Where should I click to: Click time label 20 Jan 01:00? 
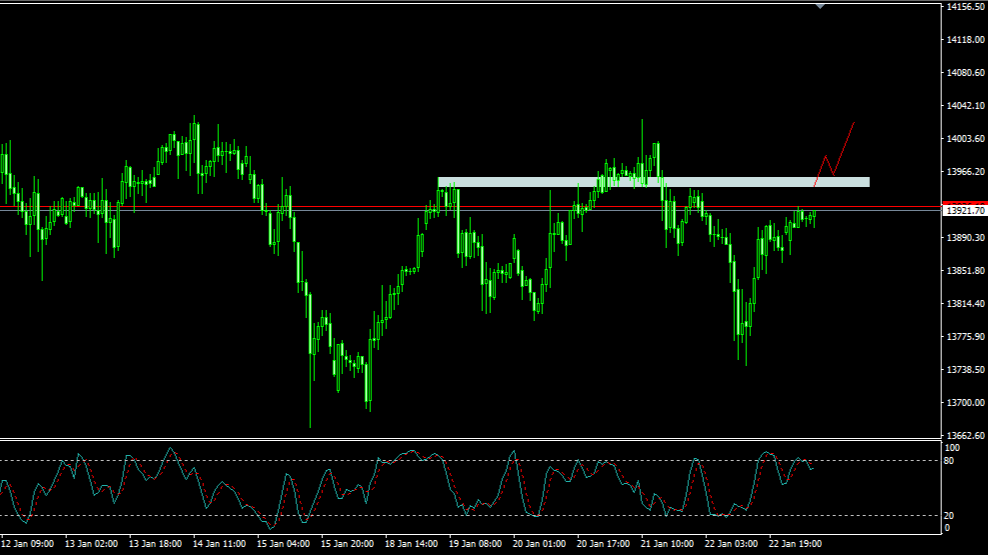point(539,544)
